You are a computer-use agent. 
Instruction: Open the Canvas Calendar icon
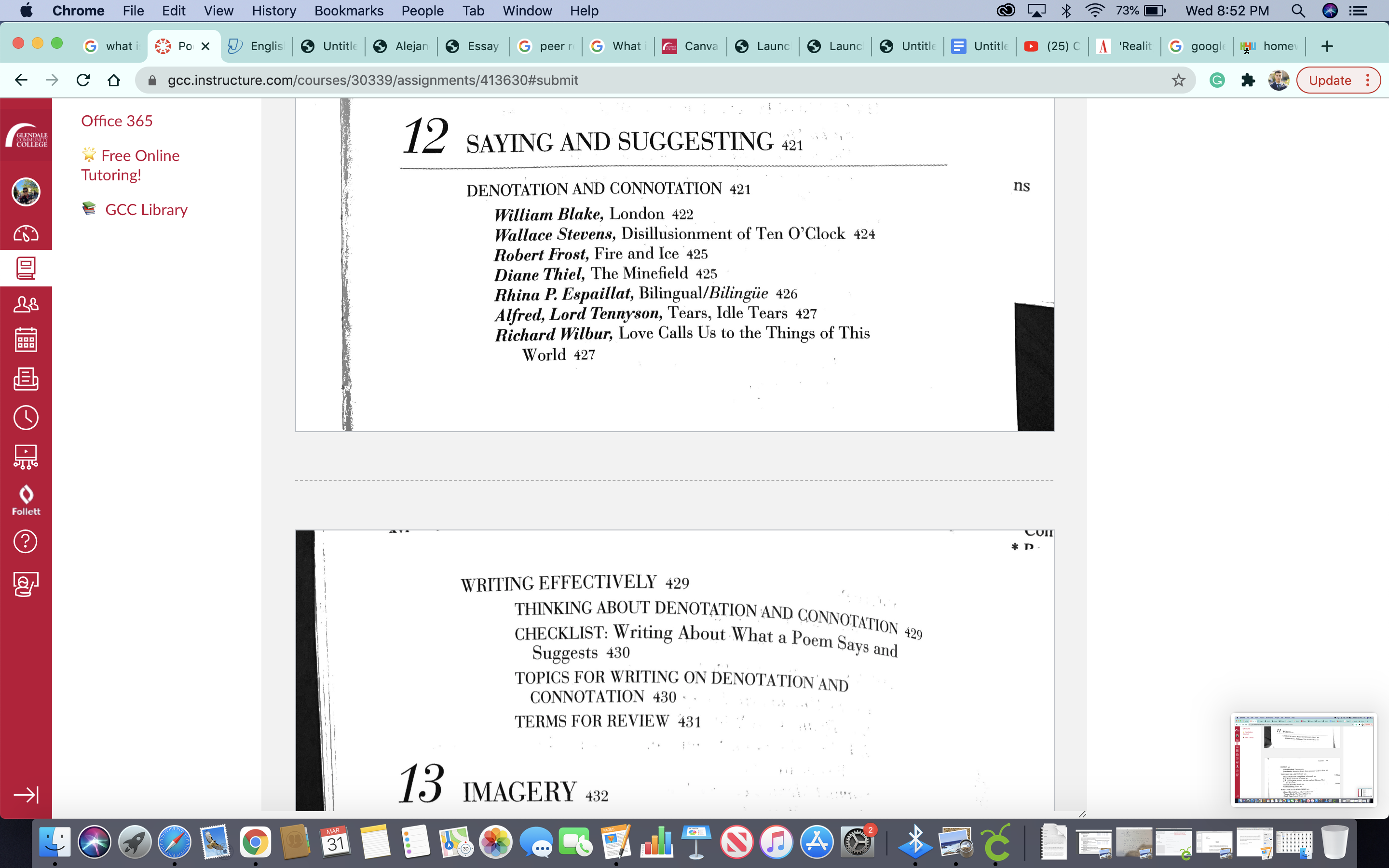tap(26, 340)
